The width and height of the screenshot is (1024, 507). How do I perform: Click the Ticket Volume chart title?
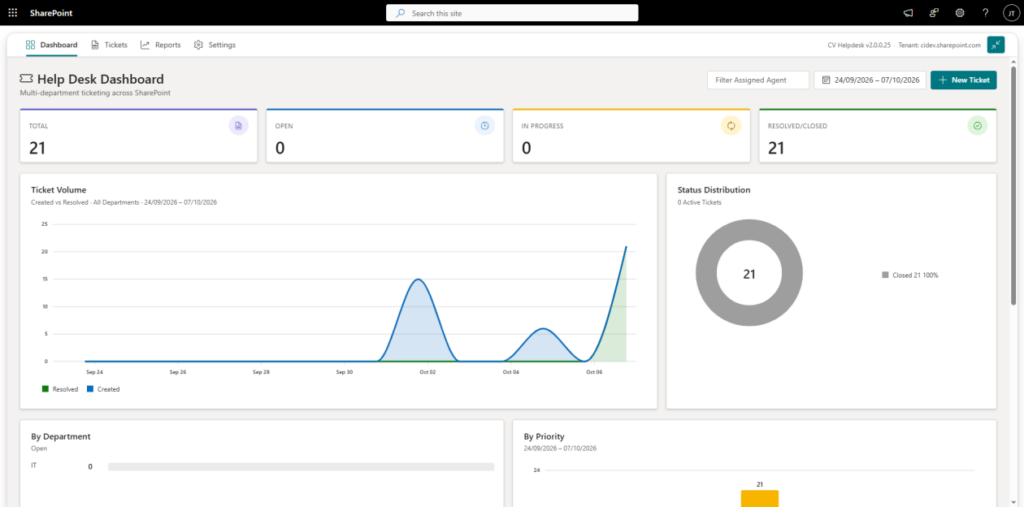(59, 190)
